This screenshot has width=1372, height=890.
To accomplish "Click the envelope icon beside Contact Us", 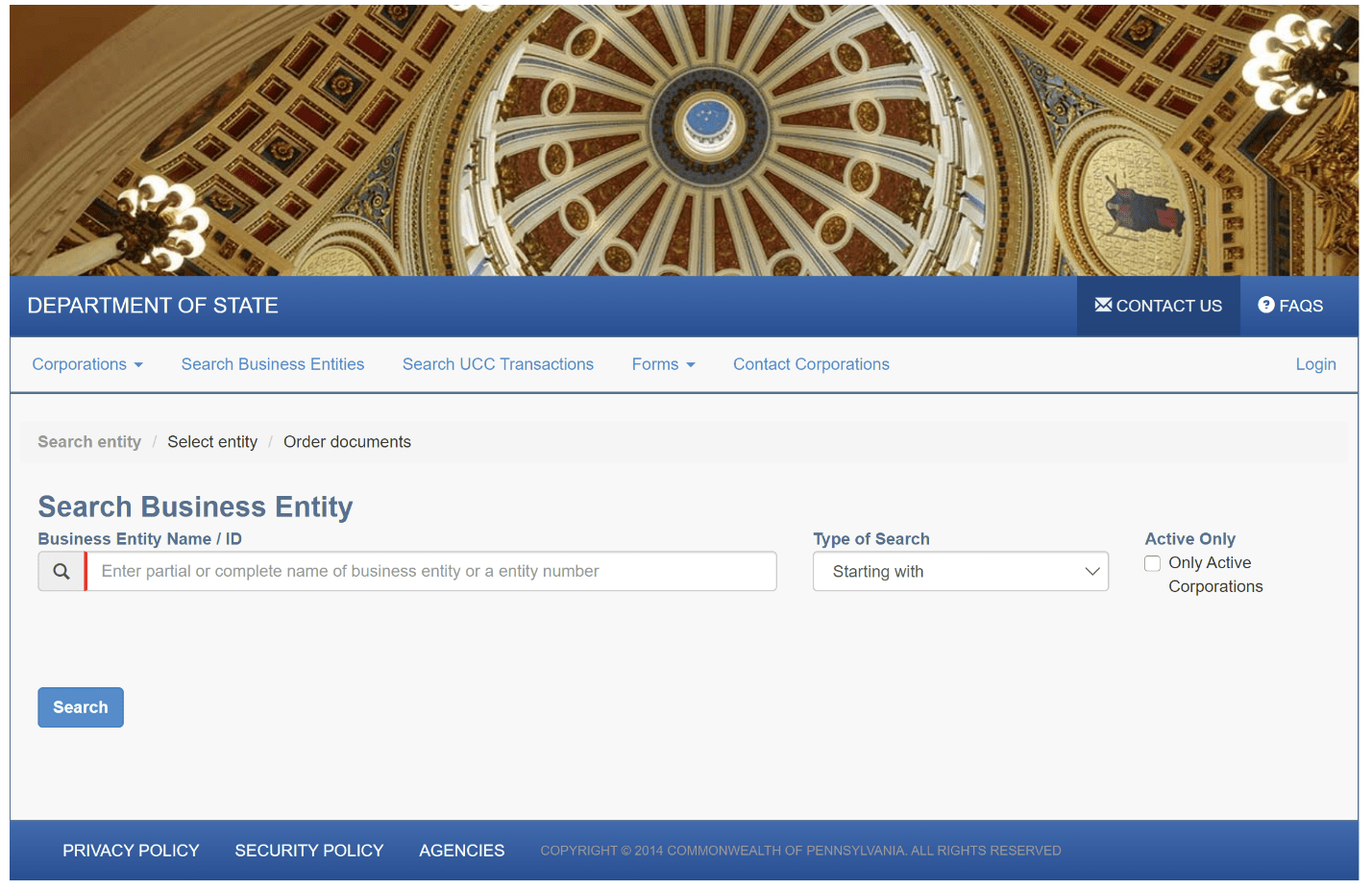I will pos(1103,306).
